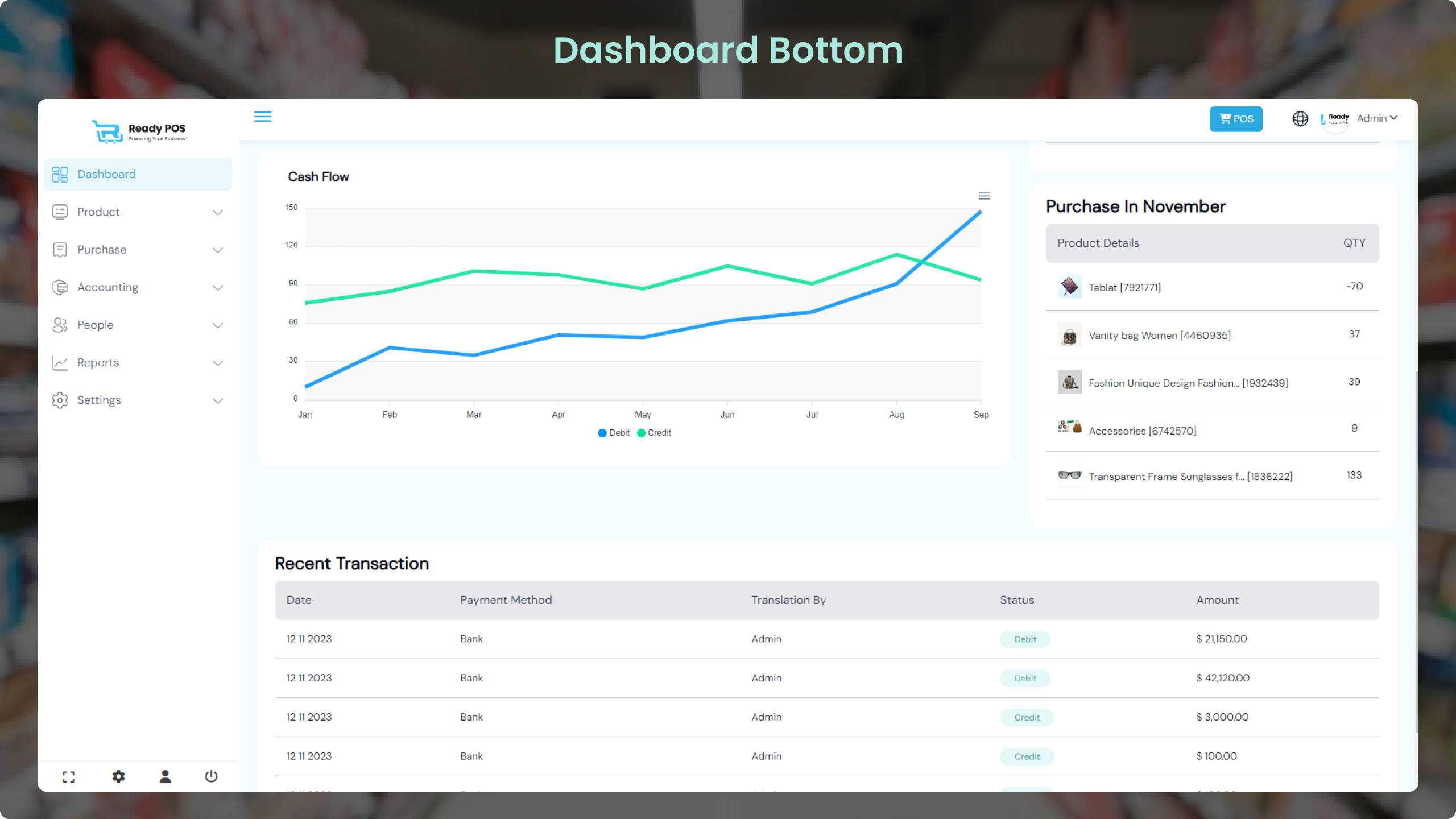Click the user profile icon at sidebar bottom
1456x819 pixels.
(165, 776)
